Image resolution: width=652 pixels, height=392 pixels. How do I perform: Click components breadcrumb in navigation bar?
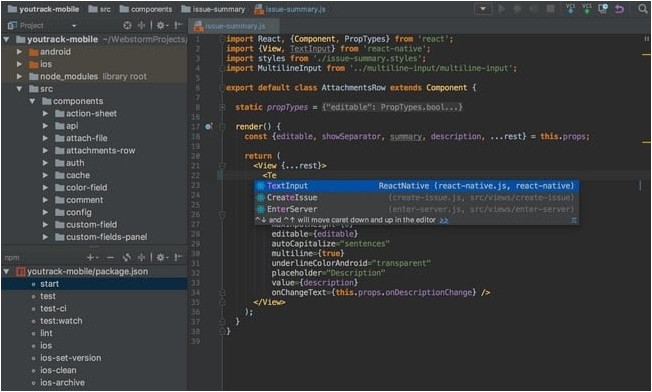146,9
